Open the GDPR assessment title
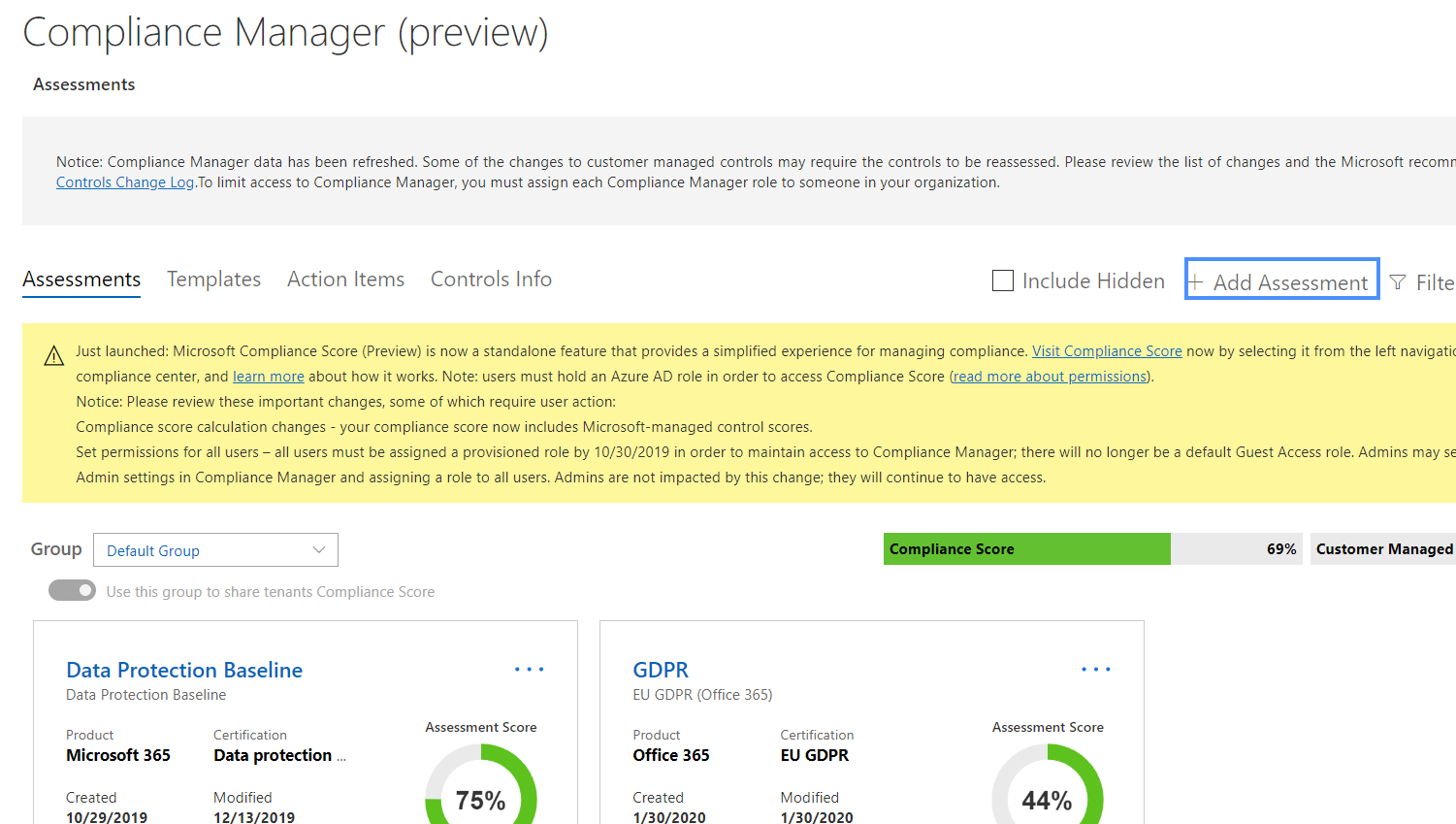This screenshot has width=1456, height=824. point(661,670)
